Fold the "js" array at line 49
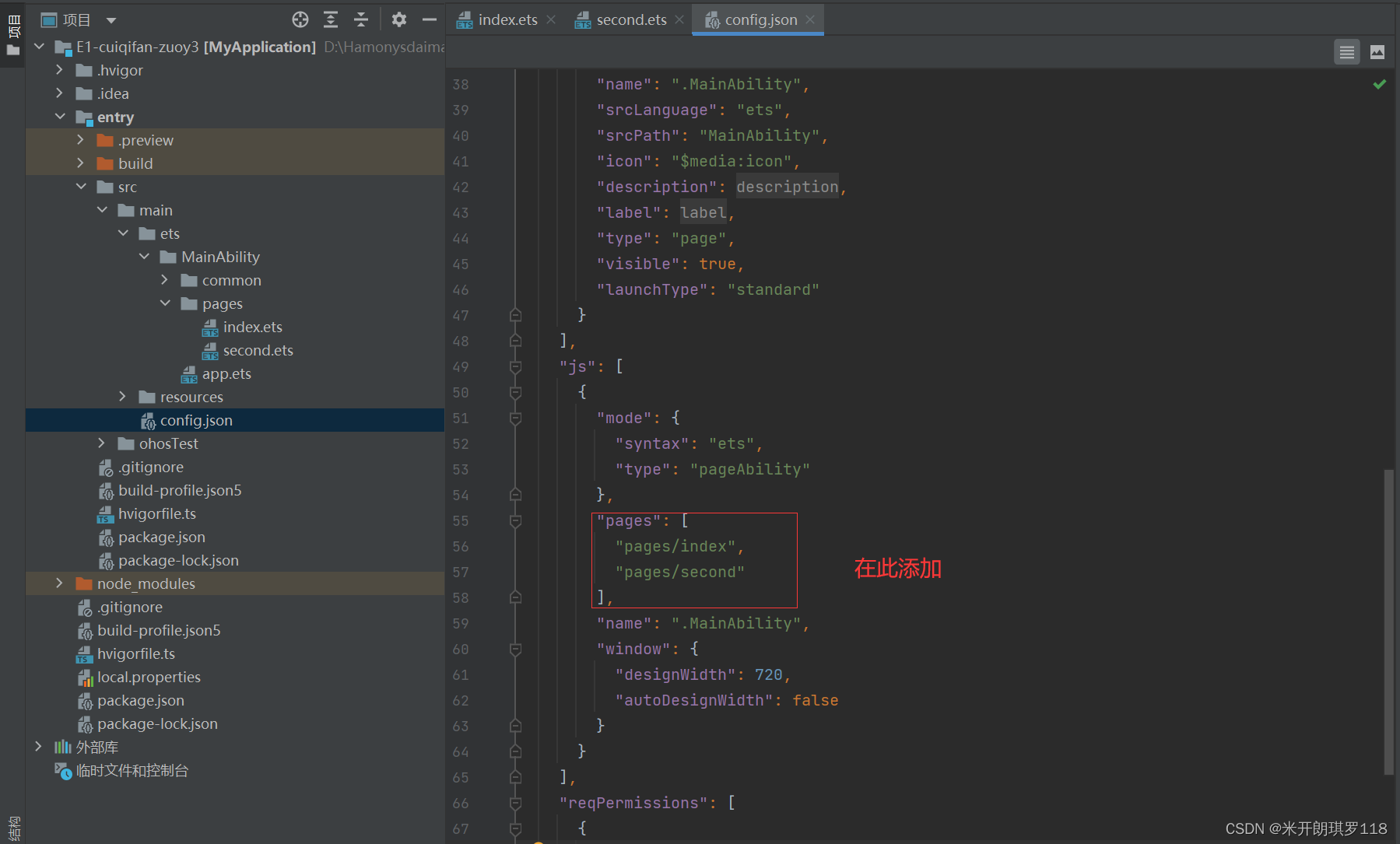 pyautogui.click(x=515, y=367)
